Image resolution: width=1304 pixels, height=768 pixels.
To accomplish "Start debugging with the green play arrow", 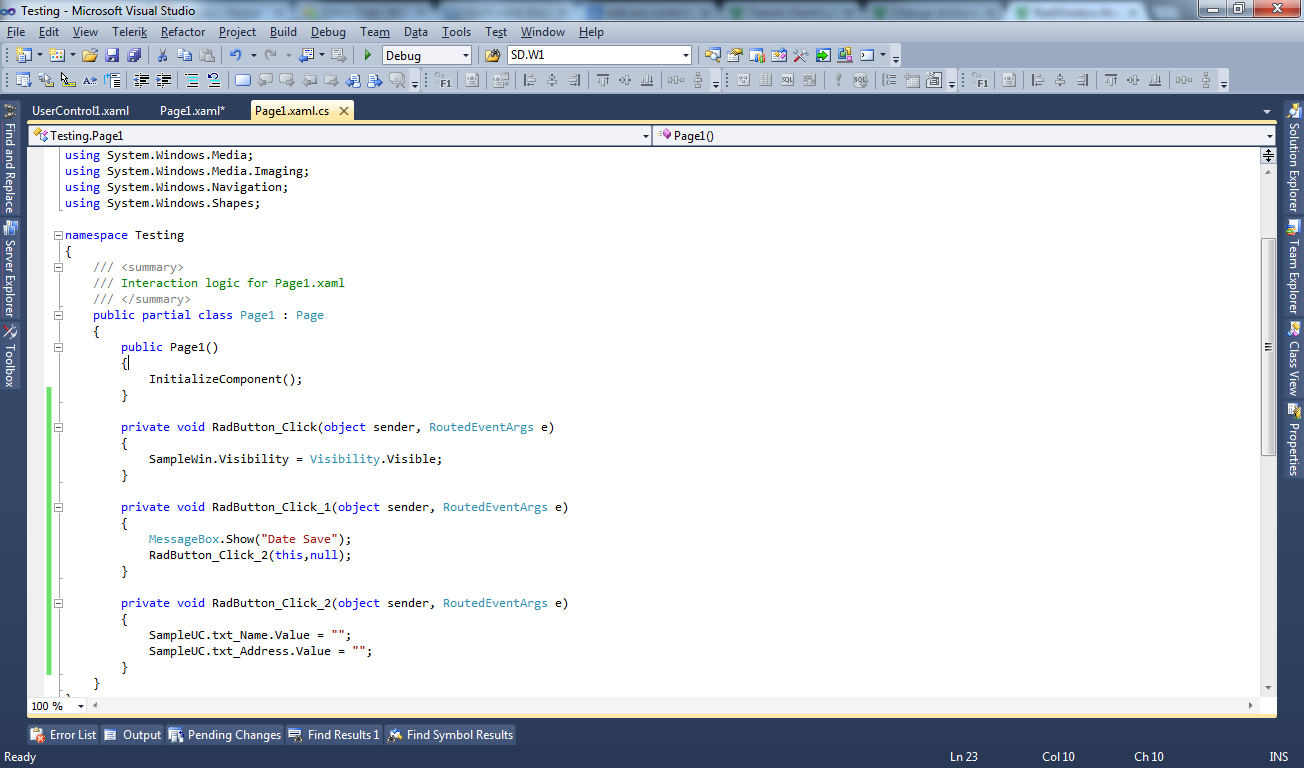I will [x=367, y=55].
